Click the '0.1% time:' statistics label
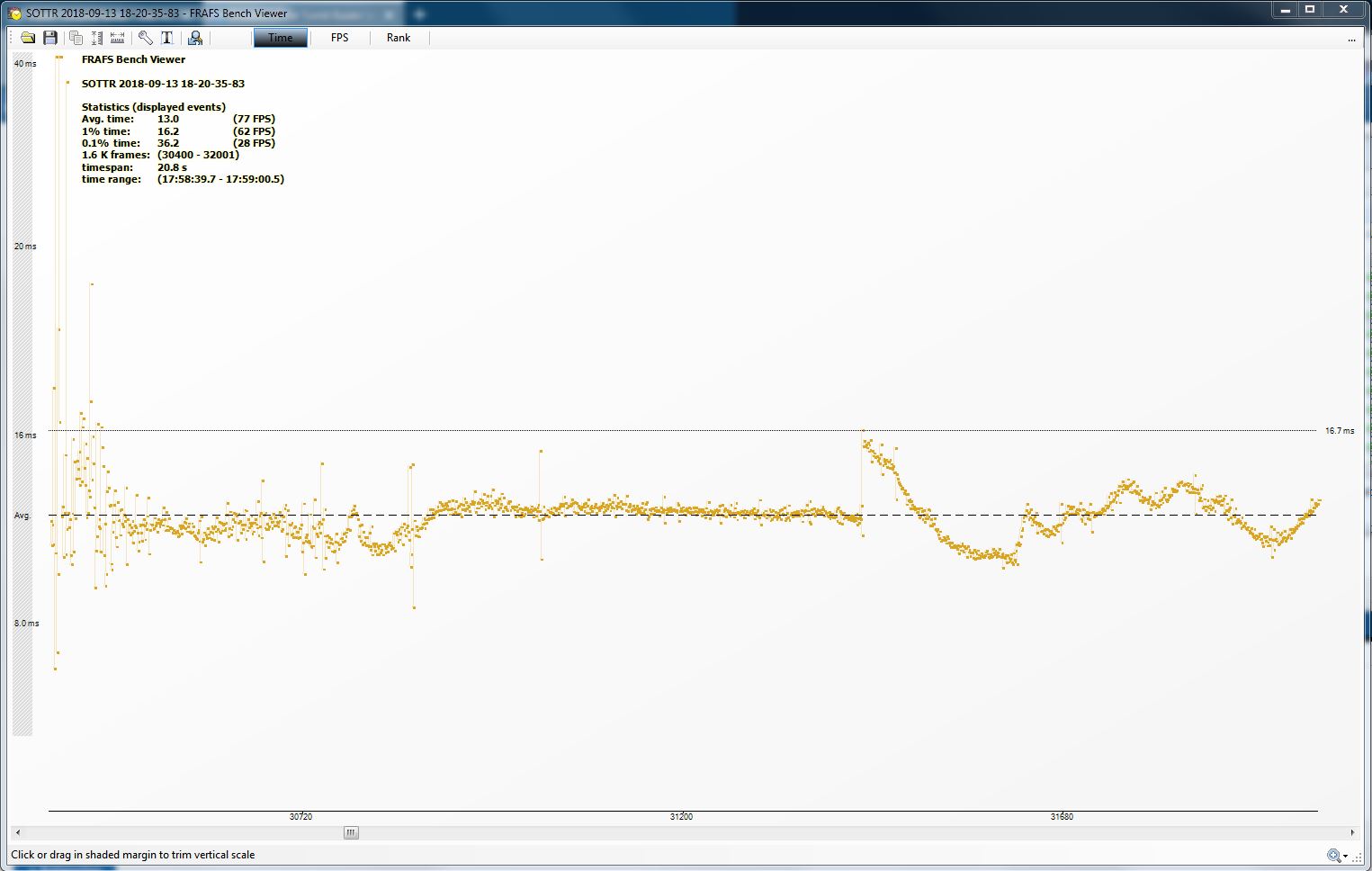This screenshot has height=871, width=1372. click(x=111, y=143)
